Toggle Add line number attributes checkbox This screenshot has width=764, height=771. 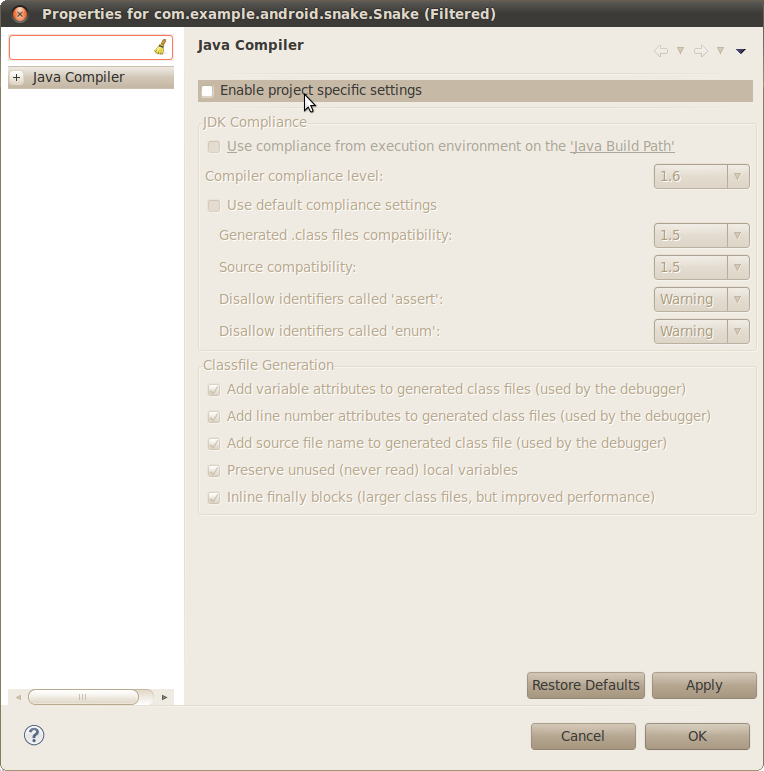pyautogui.click(x=214, y=416)
